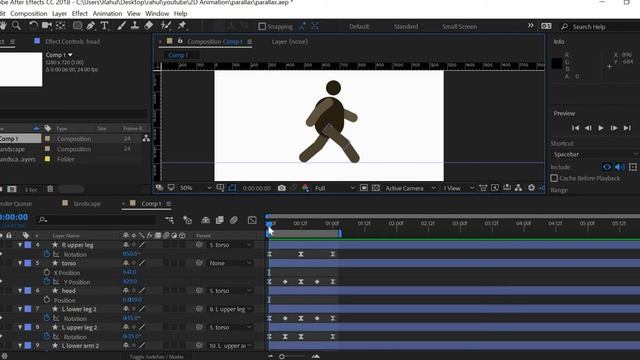The height and width of the screenshot is (360, 640).
Task: Open the Active Camera dropdown
Action: (410, 188)
